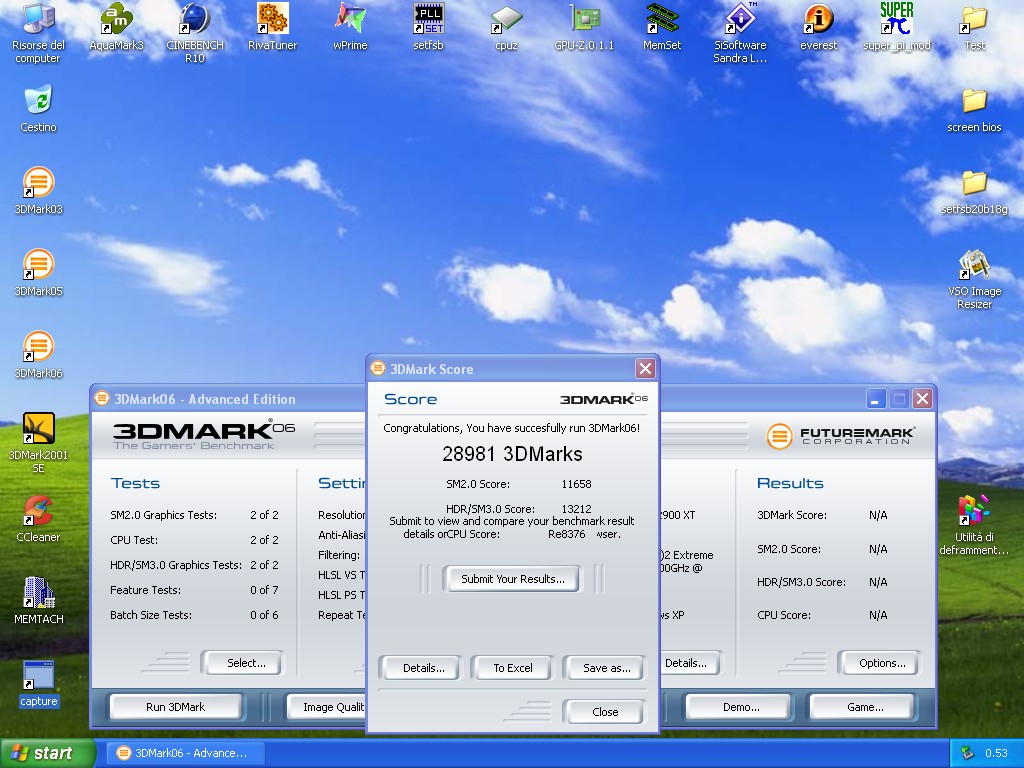Click the Image Quality button
Image resolution: width=1024 pixels, height=768 pixels.
click(327, 707)
